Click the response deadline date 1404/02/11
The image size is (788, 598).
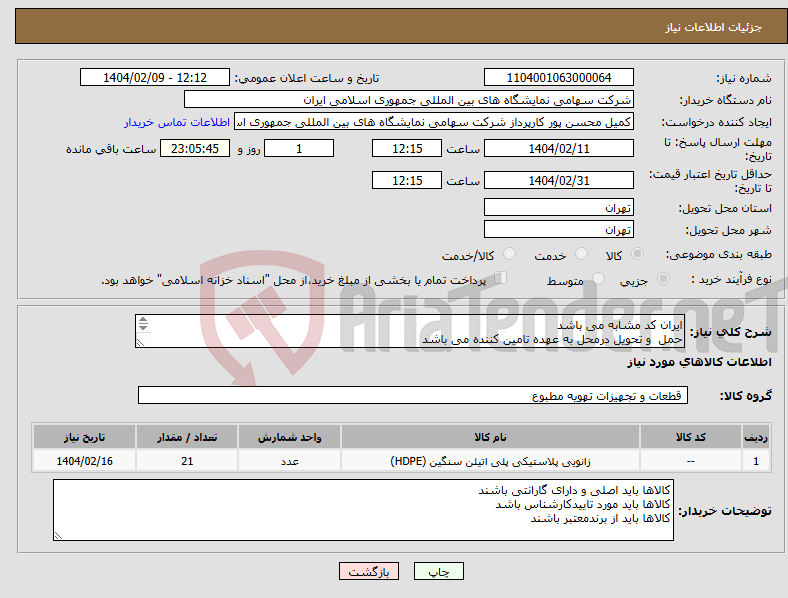pos(558,149)
